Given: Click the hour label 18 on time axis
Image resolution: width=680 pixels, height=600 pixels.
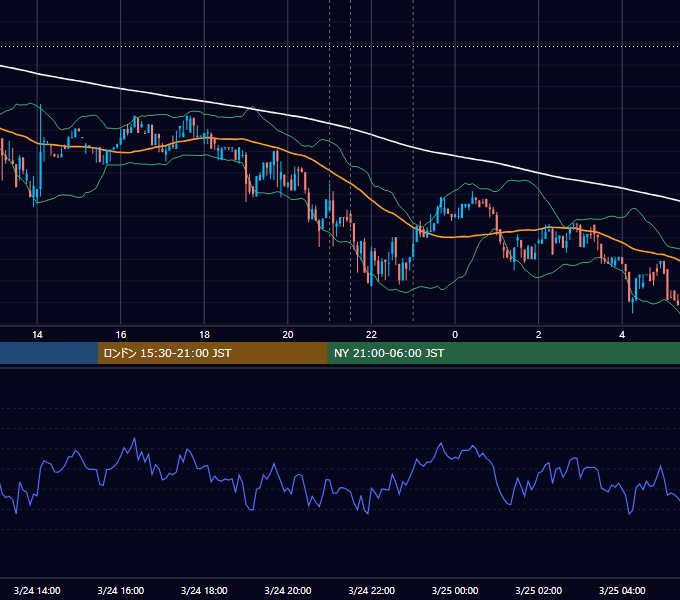Looking at the screenshot, I should pyautogui.click(x=204, y=335).
